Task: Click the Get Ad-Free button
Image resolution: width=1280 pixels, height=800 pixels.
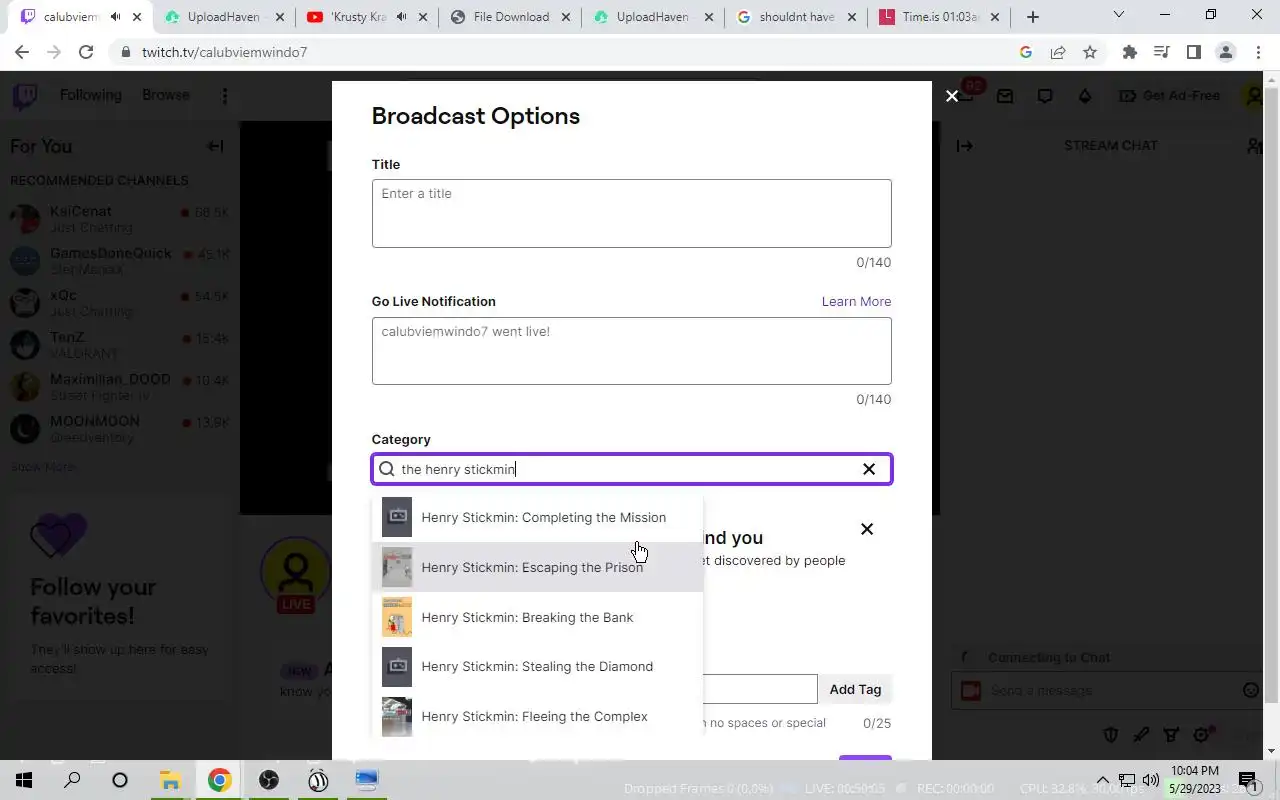Action: click(x=1170, y=96)
